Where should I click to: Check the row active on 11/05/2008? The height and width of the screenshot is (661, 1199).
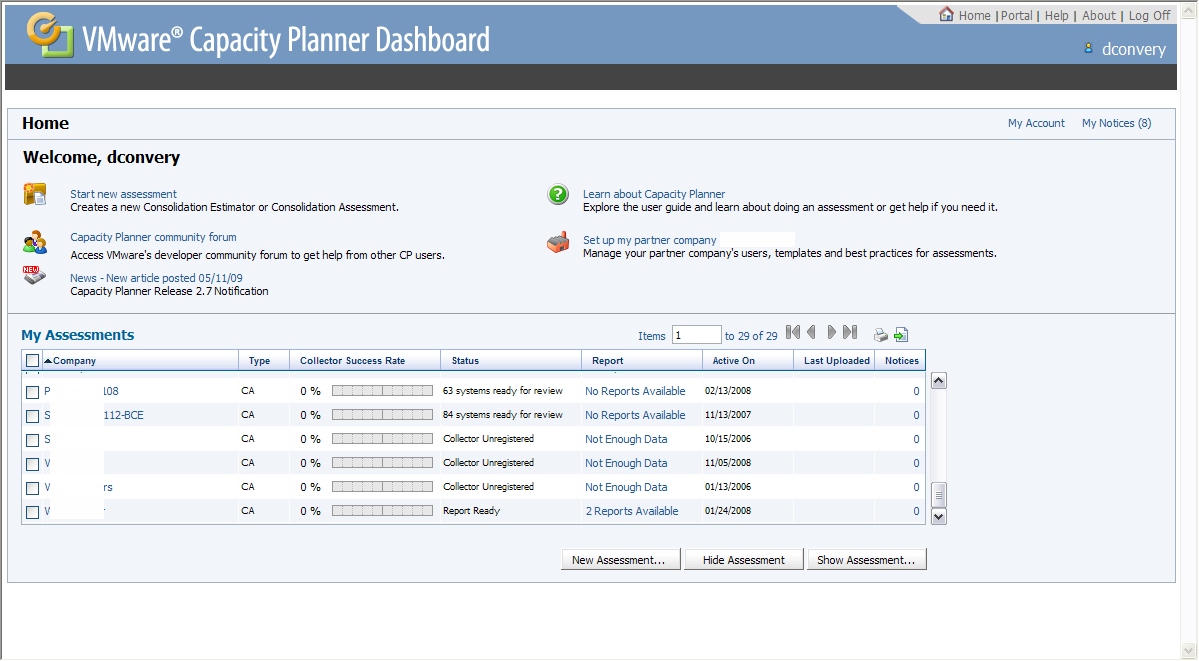(32, 464)
